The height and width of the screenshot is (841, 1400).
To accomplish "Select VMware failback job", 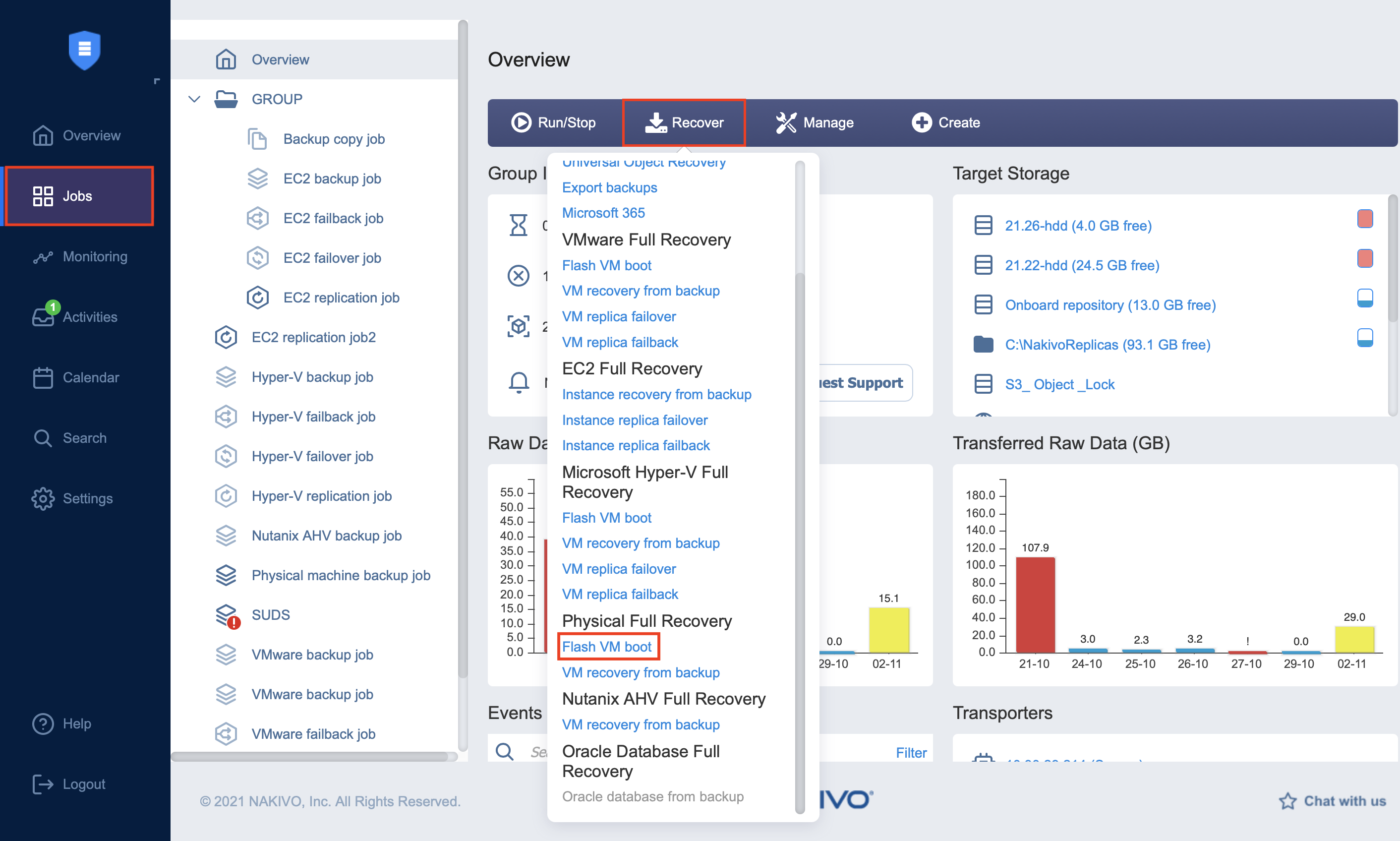I will tap(313, 734).
